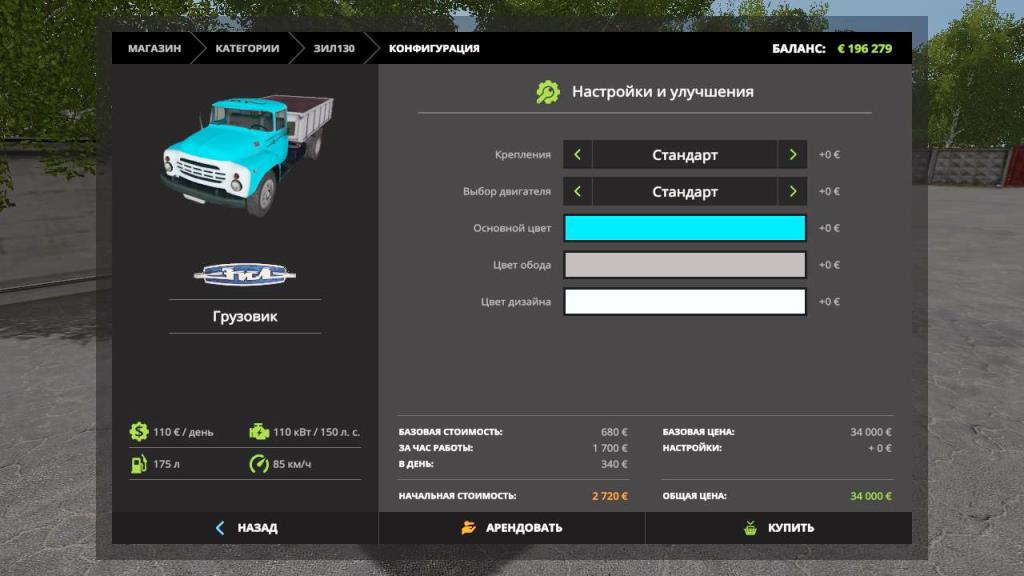This screenshot has width=1024, height=576.
Task: Select previous Крепления option with left arrow
Action: [577, 155]
